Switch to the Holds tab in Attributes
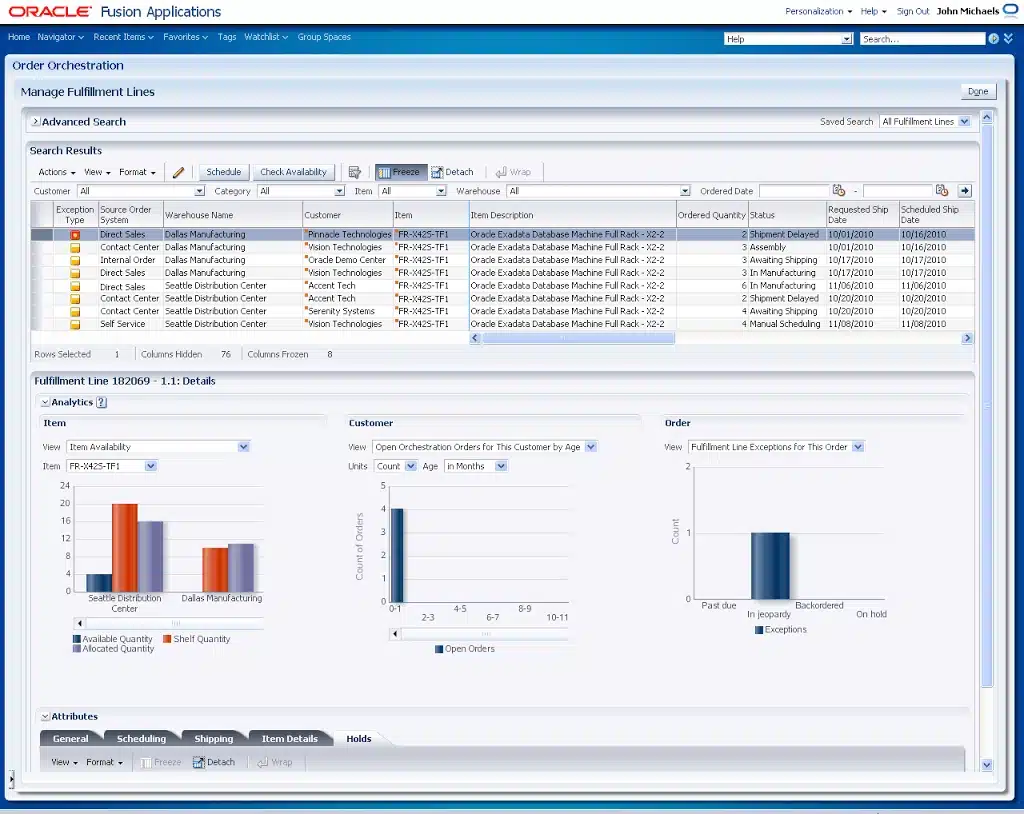 pos(358,739)
